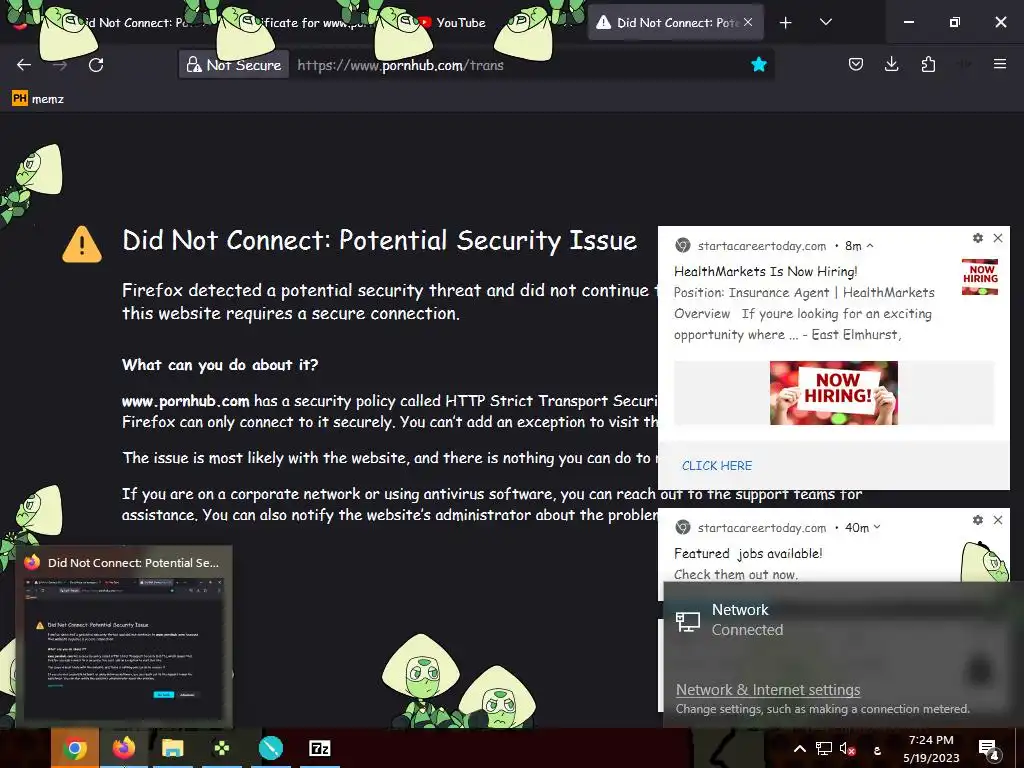Open the Pocket save icon in the toolbar

[x=856, y=64]
